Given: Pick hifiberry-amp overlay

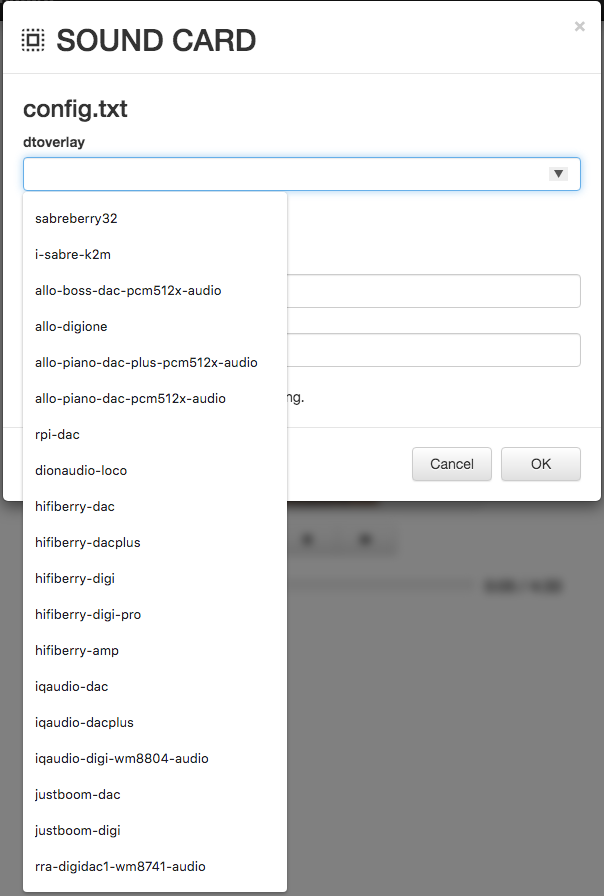Looking at the screenshot, I should coord(155,650).
